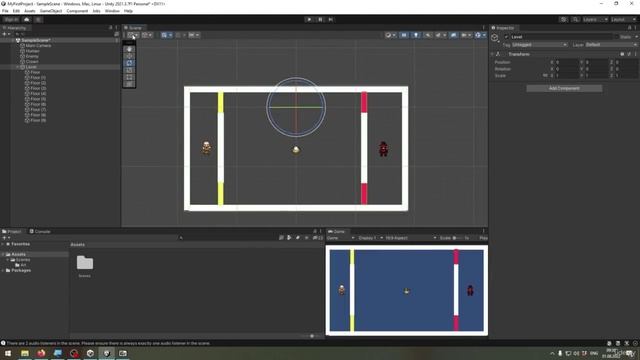Toggle scene grid visibility button
The height and width of the screenshot is (360, 640).
[x=166, y=35]
